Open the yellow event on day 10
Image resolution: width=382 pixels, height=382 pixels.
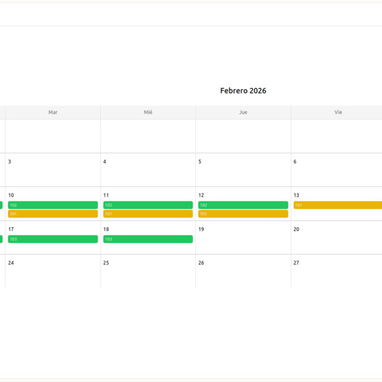pyautogui.click(x=53, y=214)
